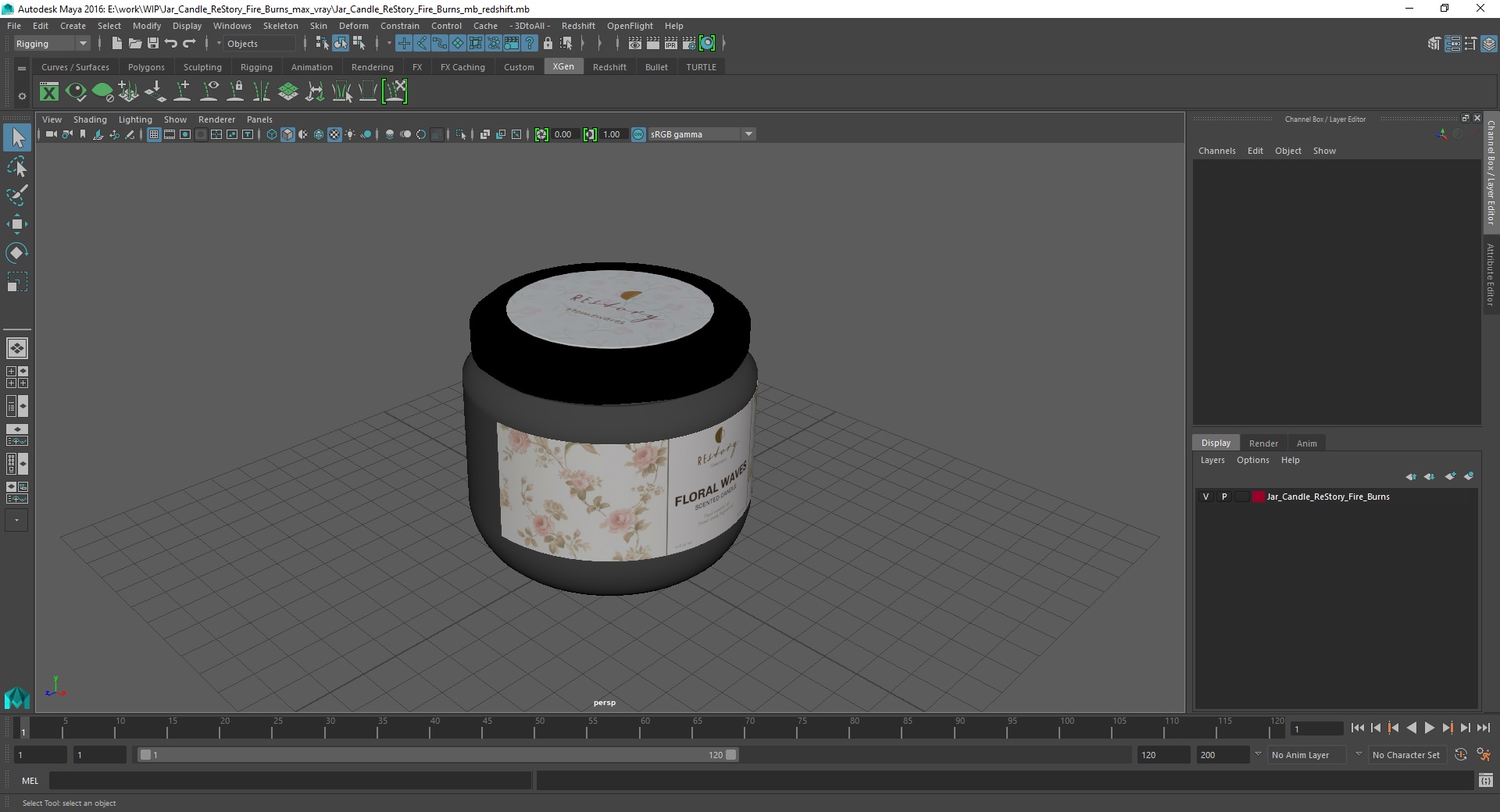
Task: Create a new scene with file icon
Action: tap(116, 44)
